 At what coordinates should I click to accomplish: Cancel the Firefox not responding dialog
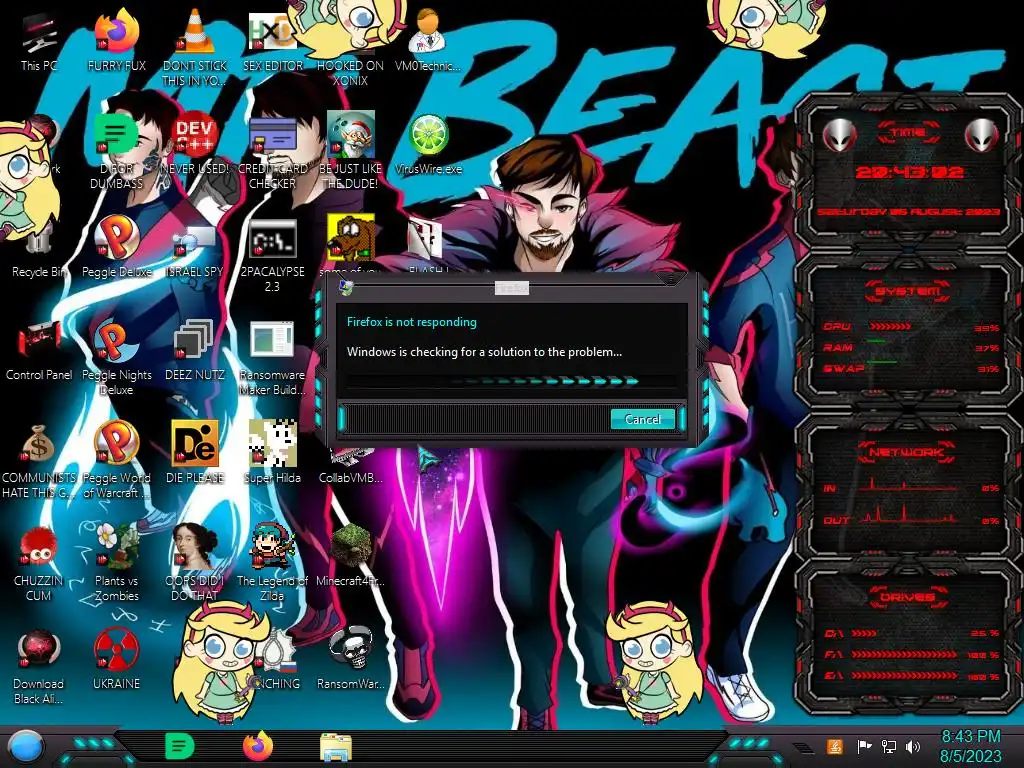tap(643, 419)
